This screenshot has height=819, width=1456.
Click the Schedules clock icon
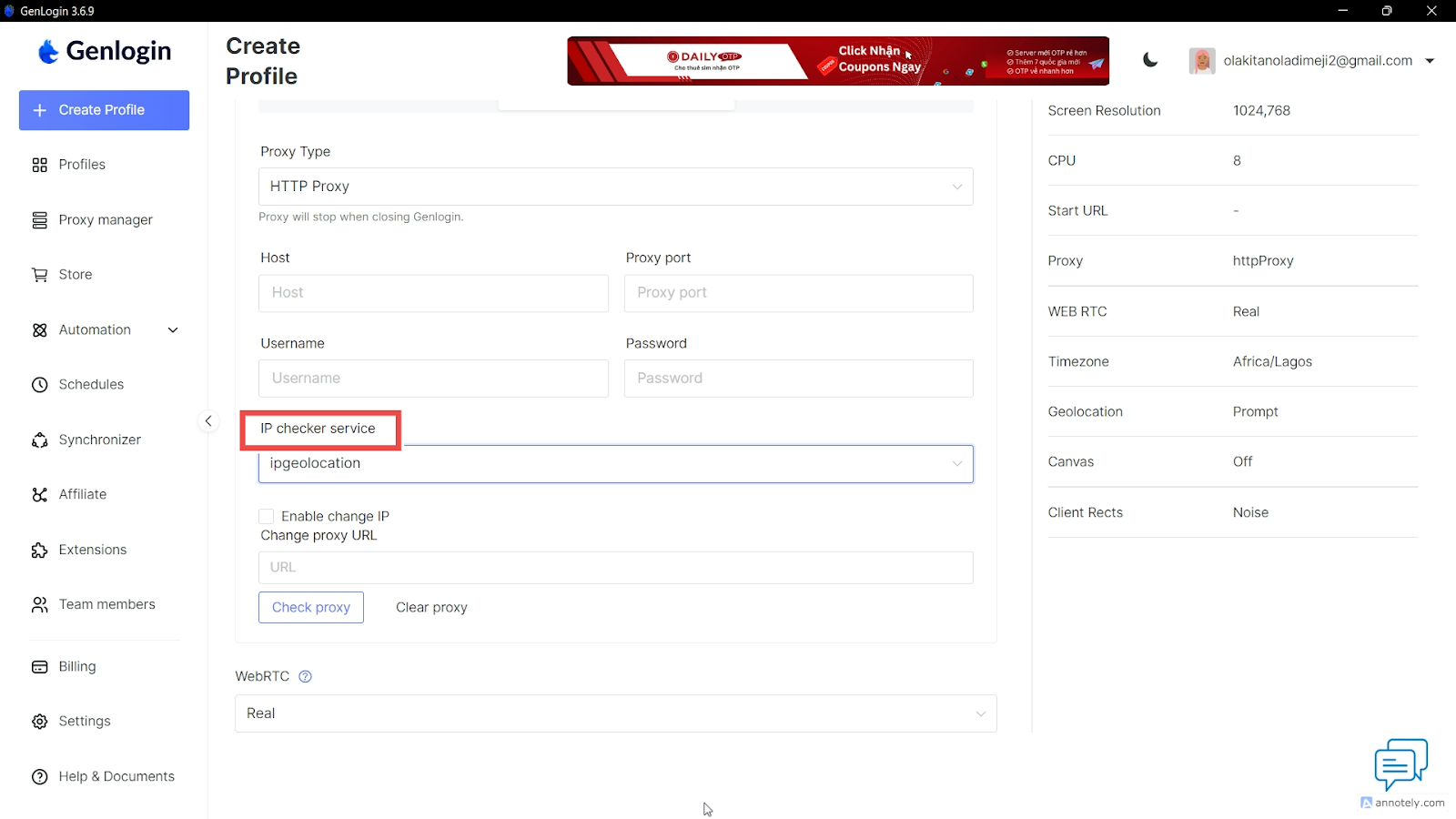[x=39, y=385]
